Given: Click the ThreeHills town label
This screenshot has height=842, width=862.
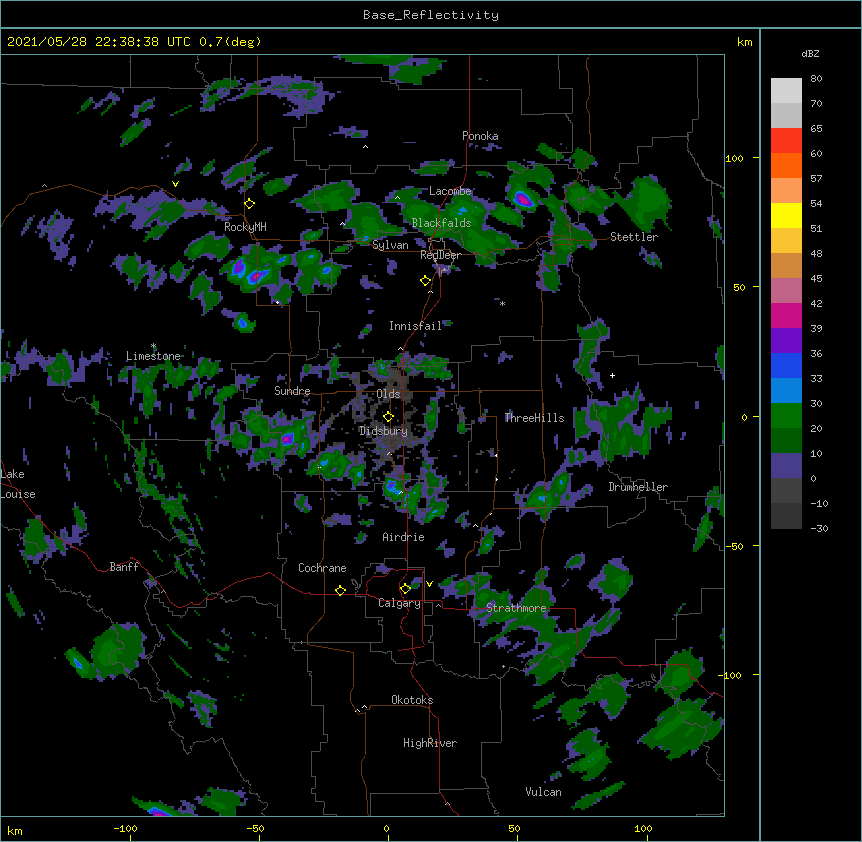Looking at the screenshot, I should coord(534,418).
